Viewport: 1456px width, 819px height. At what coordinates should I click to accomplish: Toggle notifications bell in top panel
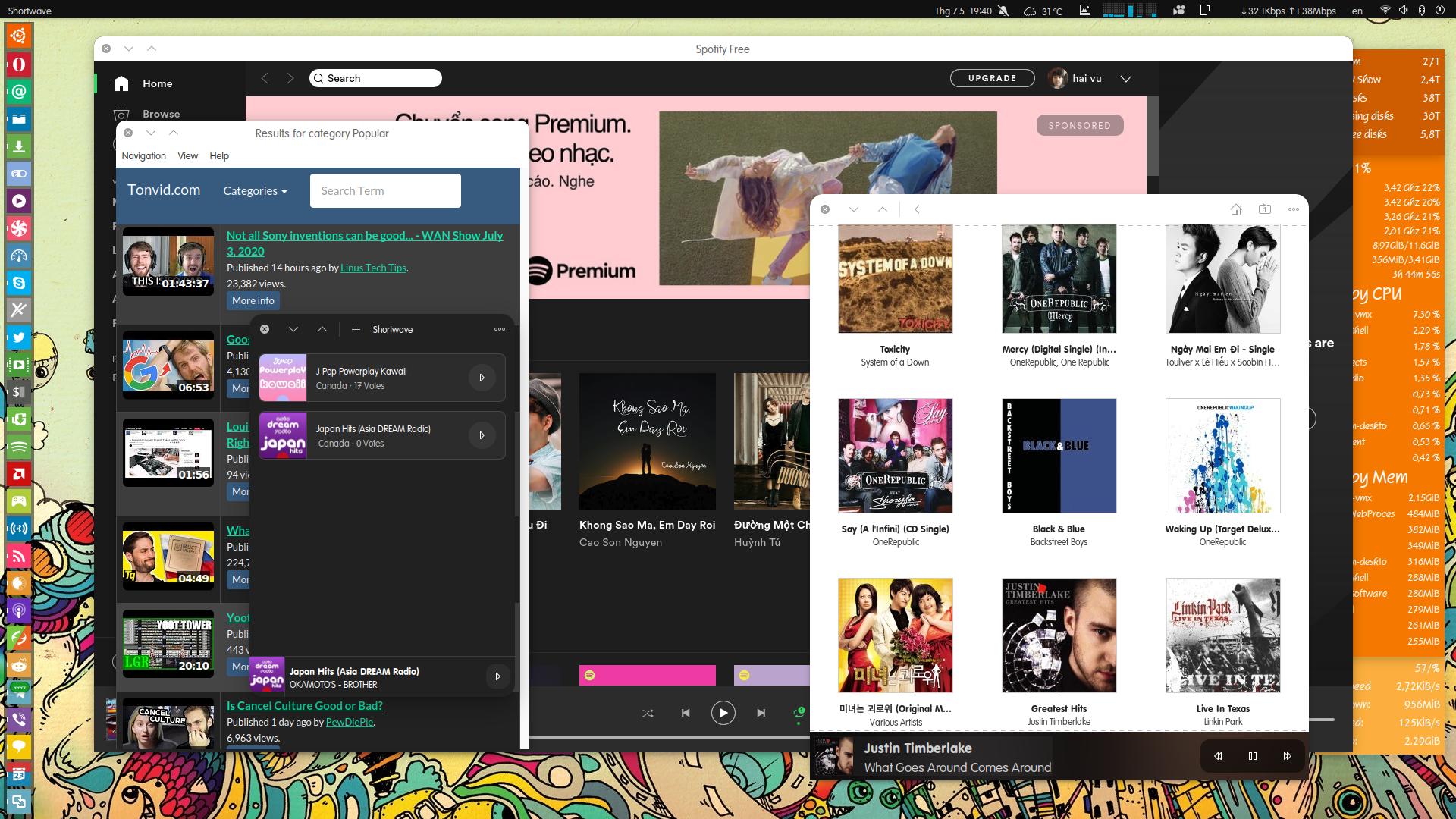click(x=1004, y=11)
